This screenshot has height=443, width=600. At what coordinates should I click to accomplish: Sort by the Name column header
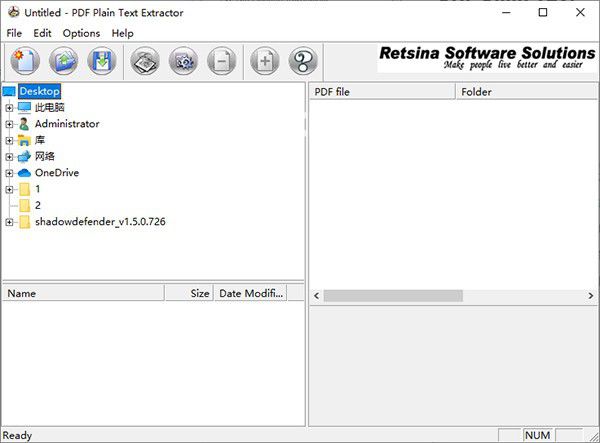83,293
